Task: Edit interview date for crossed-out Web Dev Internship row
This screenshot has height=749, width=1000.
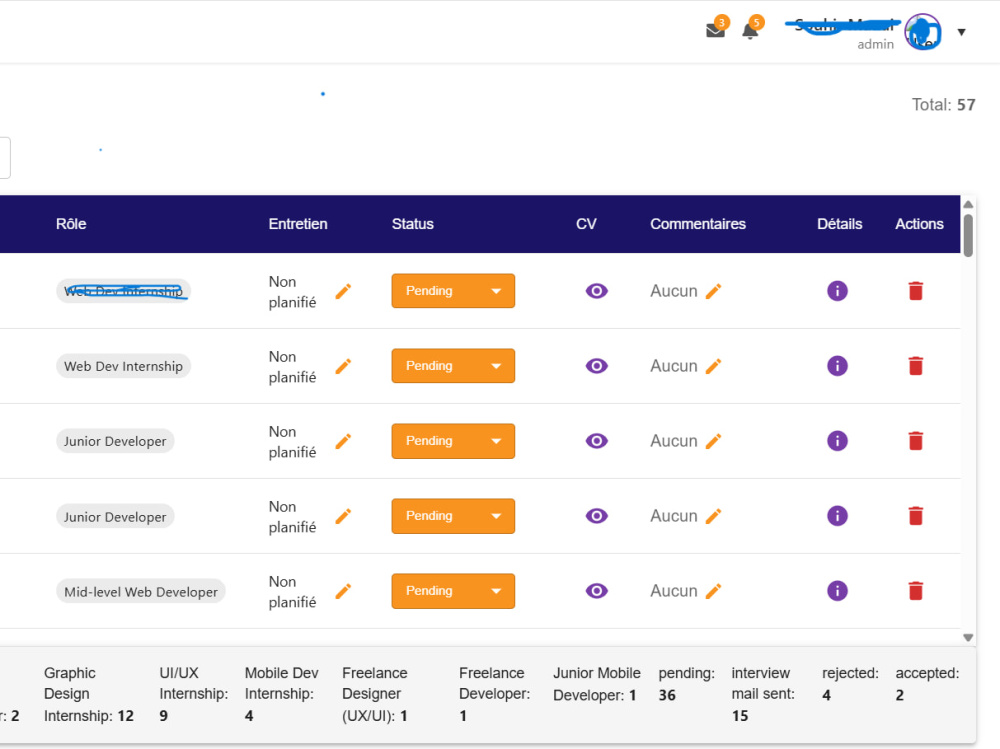Action: [343, 292]
